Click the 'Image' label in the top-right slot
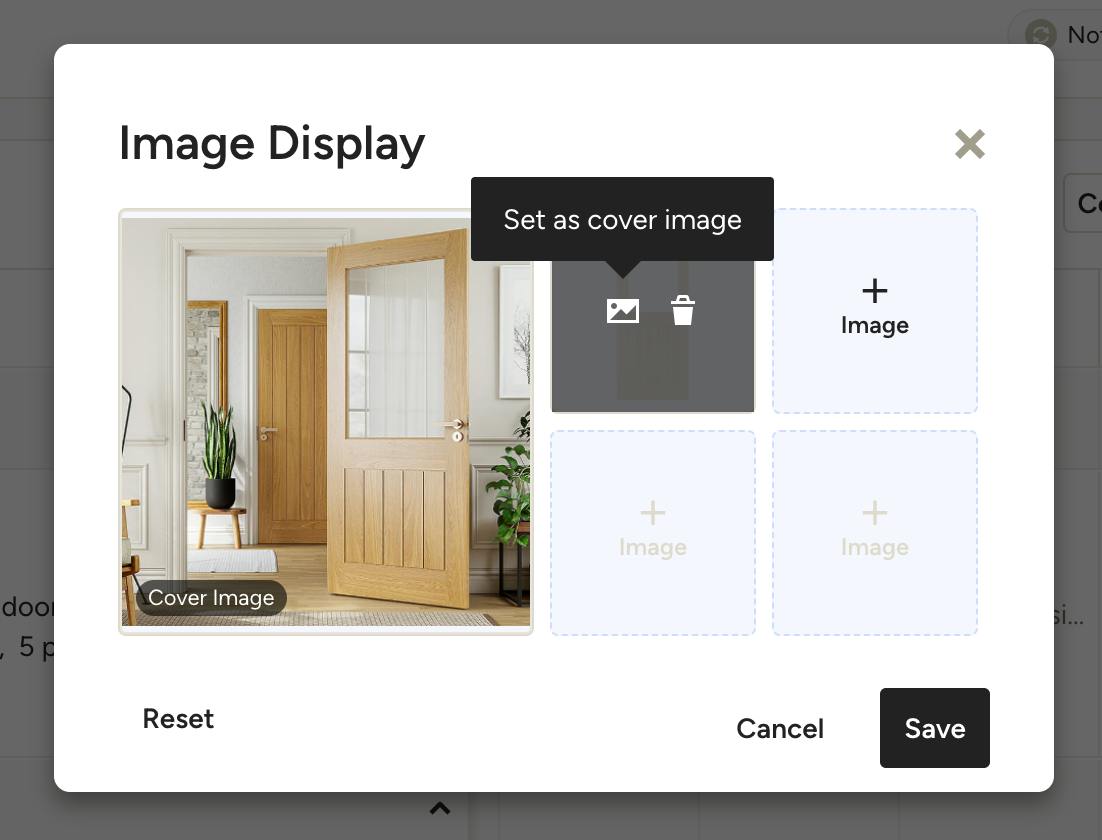 click(x=874, y=325)
